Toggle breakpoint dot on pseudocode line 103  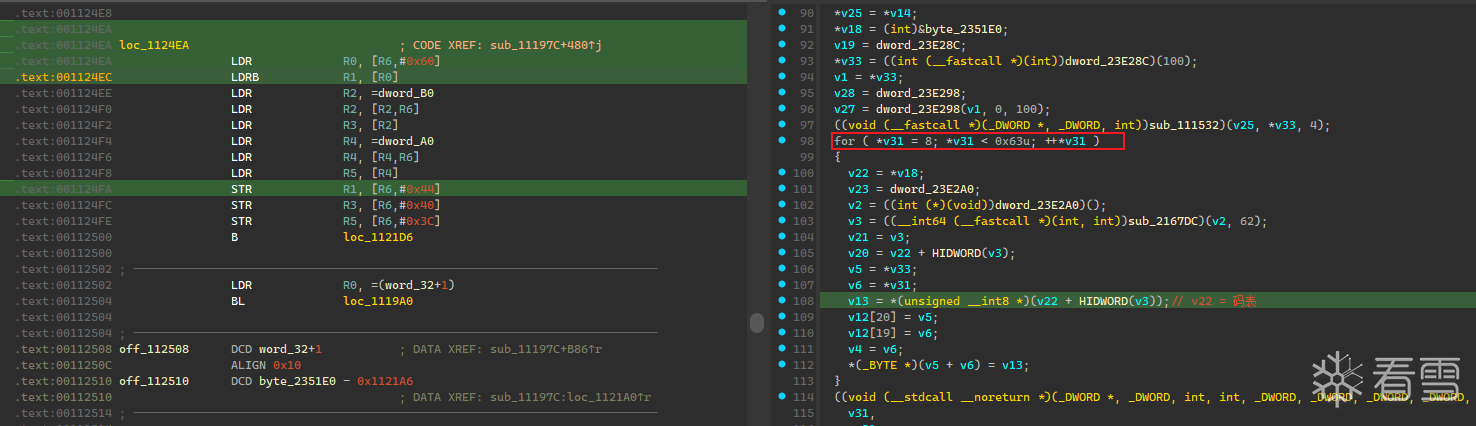pyautogui.click(x=780, y=221)
